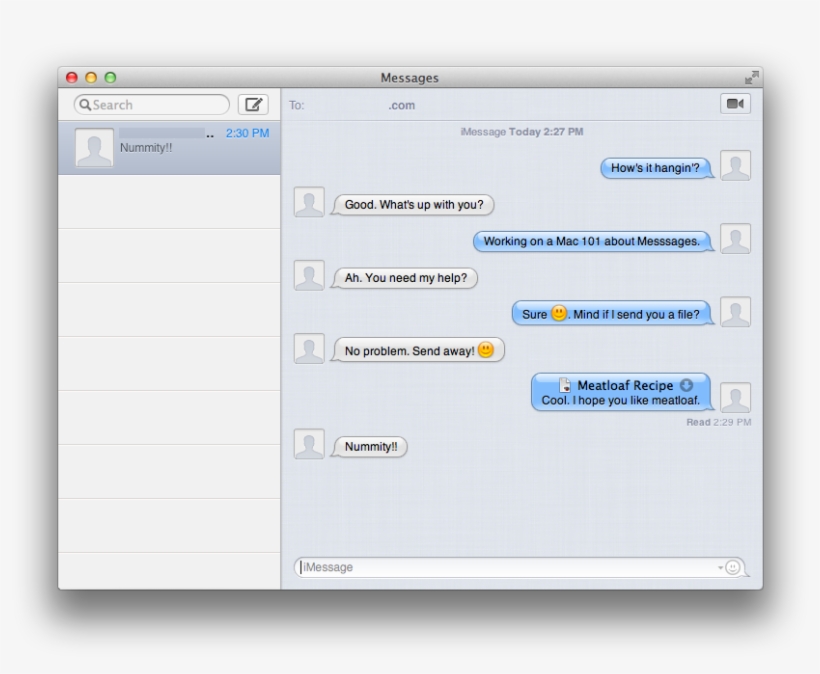Click "iMessage Today 2:27 PM" header text
Viewport: 820px width, 674px height.
click(x=521, y=132)
